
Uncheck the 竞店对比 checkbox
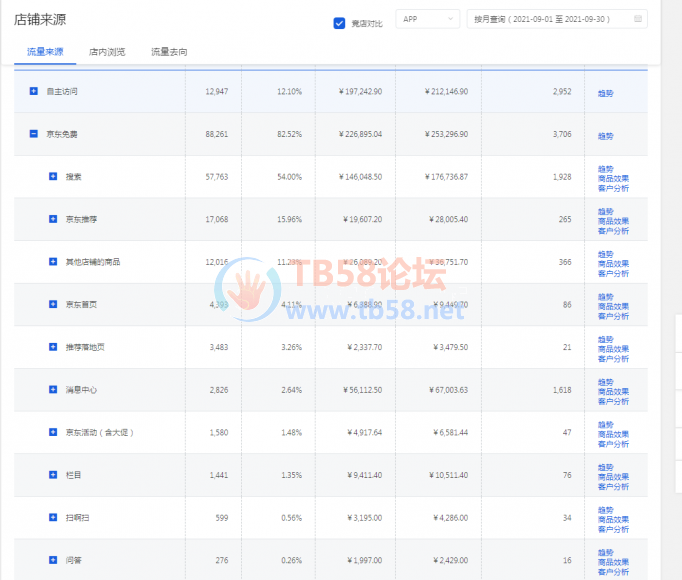(339, 23)
